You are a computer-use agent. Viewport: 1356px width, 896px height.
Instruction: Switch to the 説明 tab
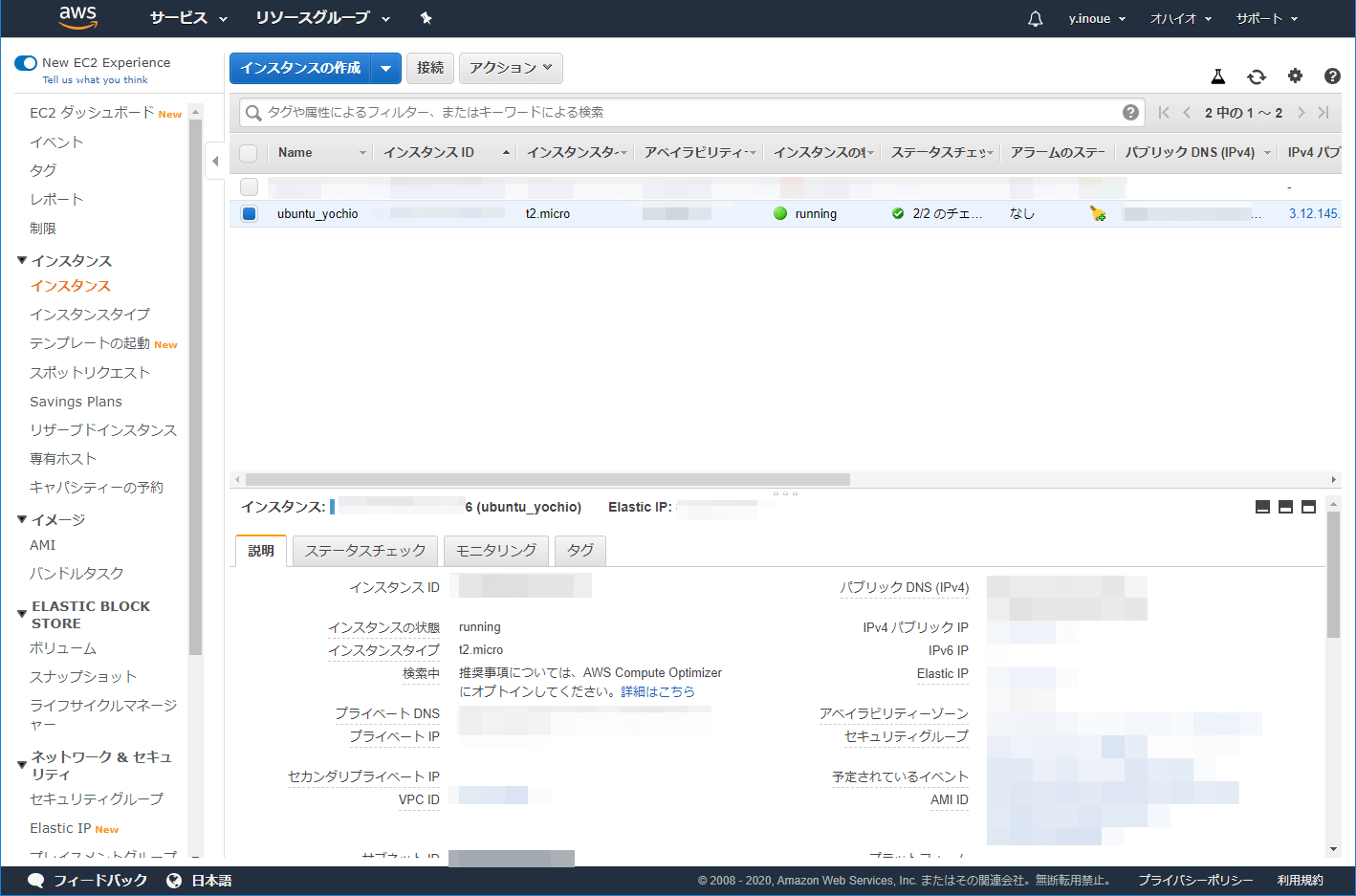(x=261, y=551)
